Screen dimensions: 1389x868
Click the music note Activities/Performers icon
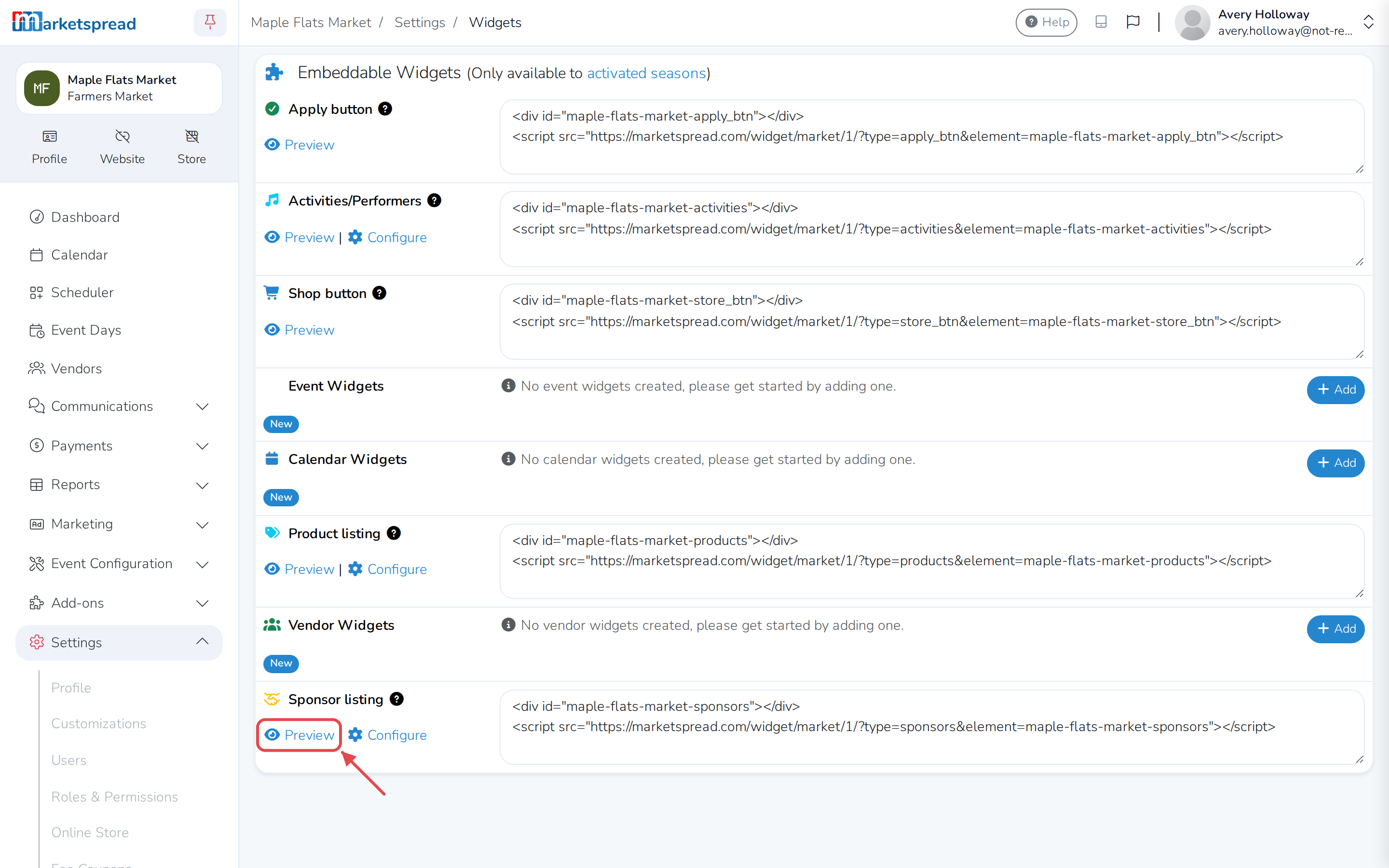tap(272, 200)
